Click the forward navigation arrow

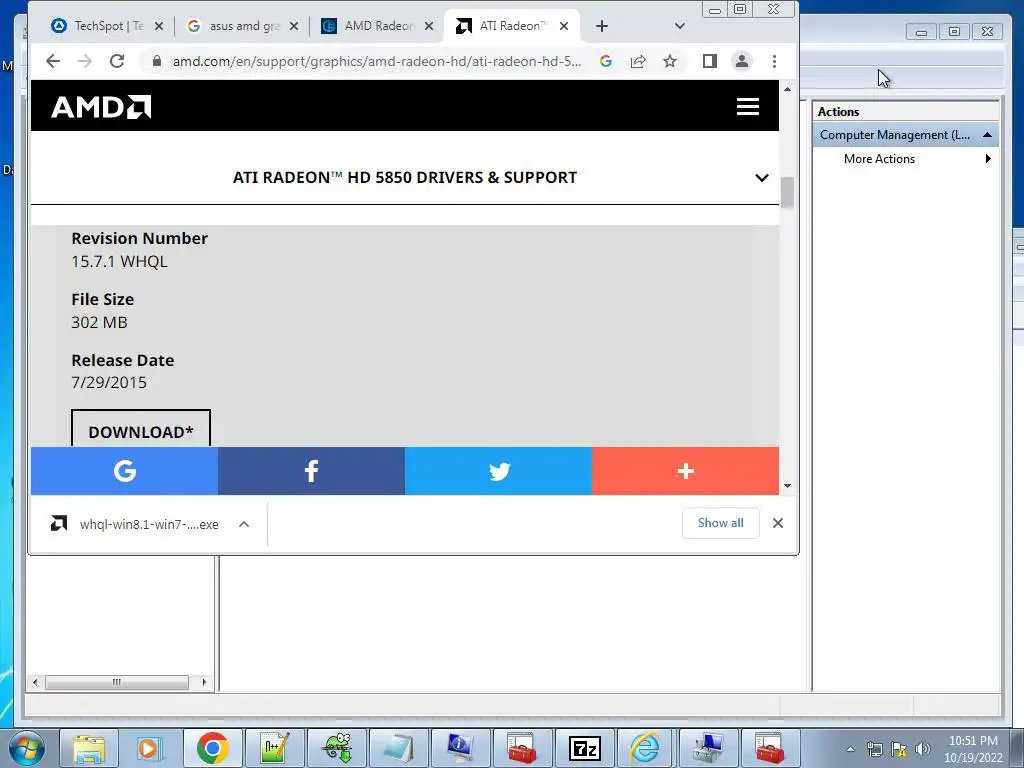click(85, 61)
